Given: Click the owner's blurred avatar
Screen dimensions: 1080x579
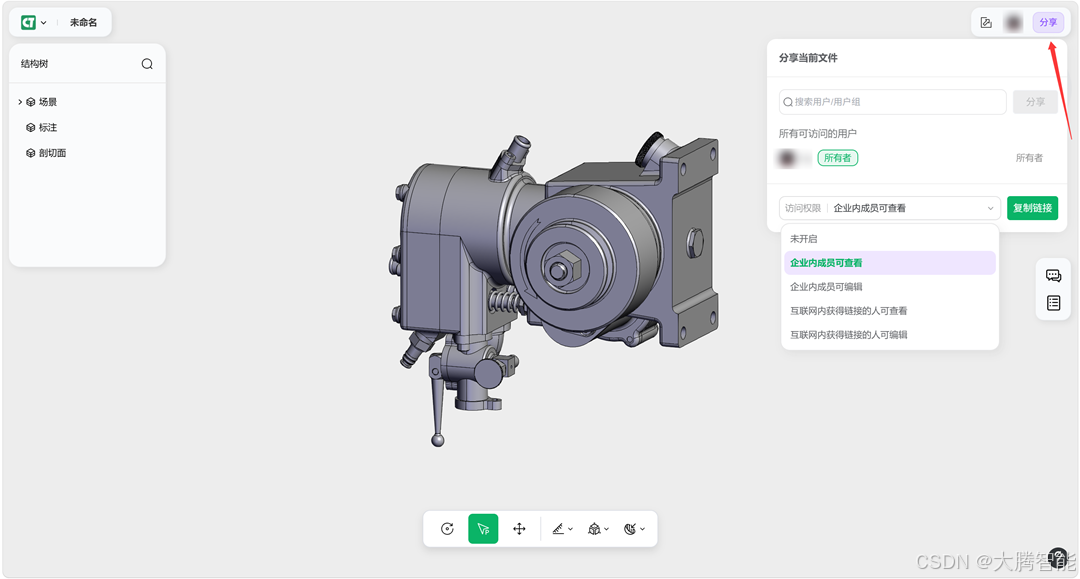Looking at the screenshot, I should (787, 158).
